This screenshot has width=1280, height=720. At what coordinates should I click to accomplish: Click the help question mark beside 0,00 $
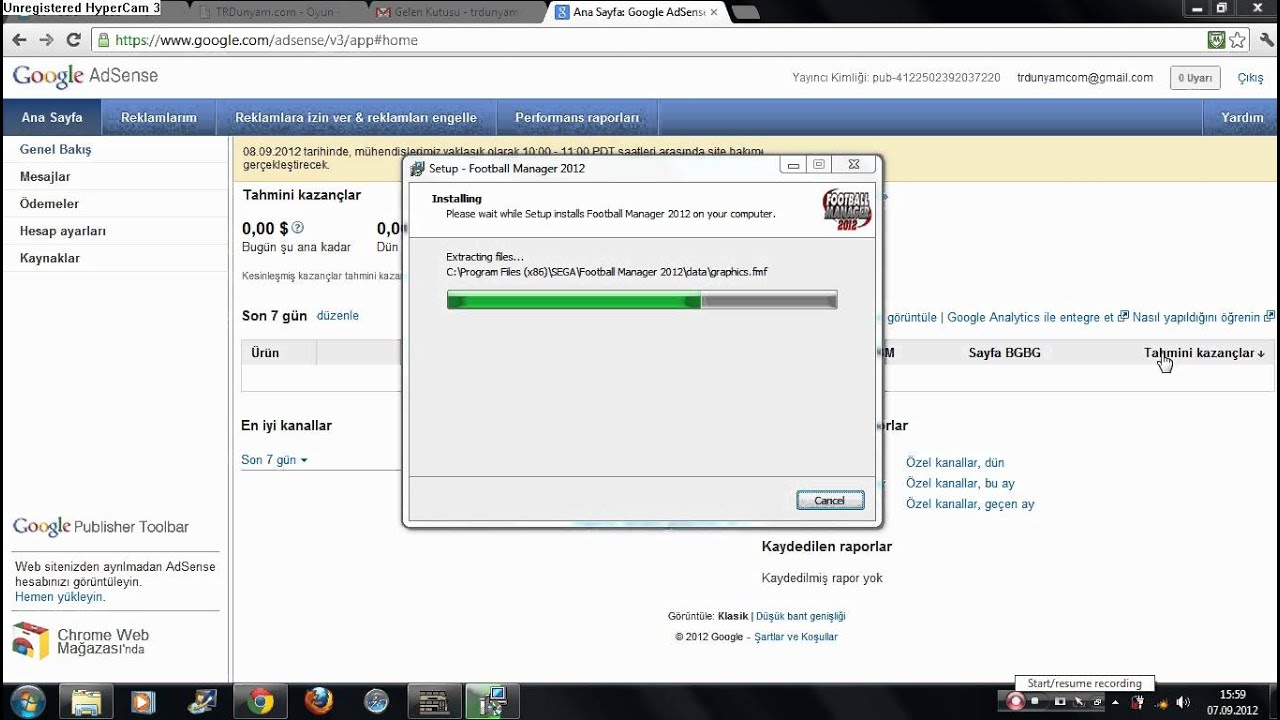coord(298,228)
